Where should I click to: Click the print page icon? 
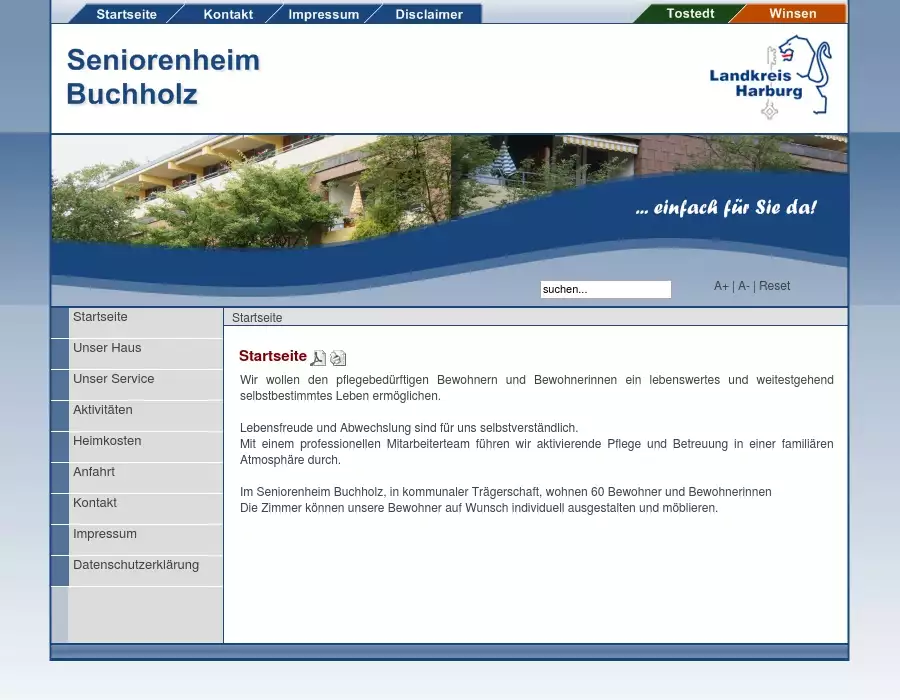[x=338, y=358]
